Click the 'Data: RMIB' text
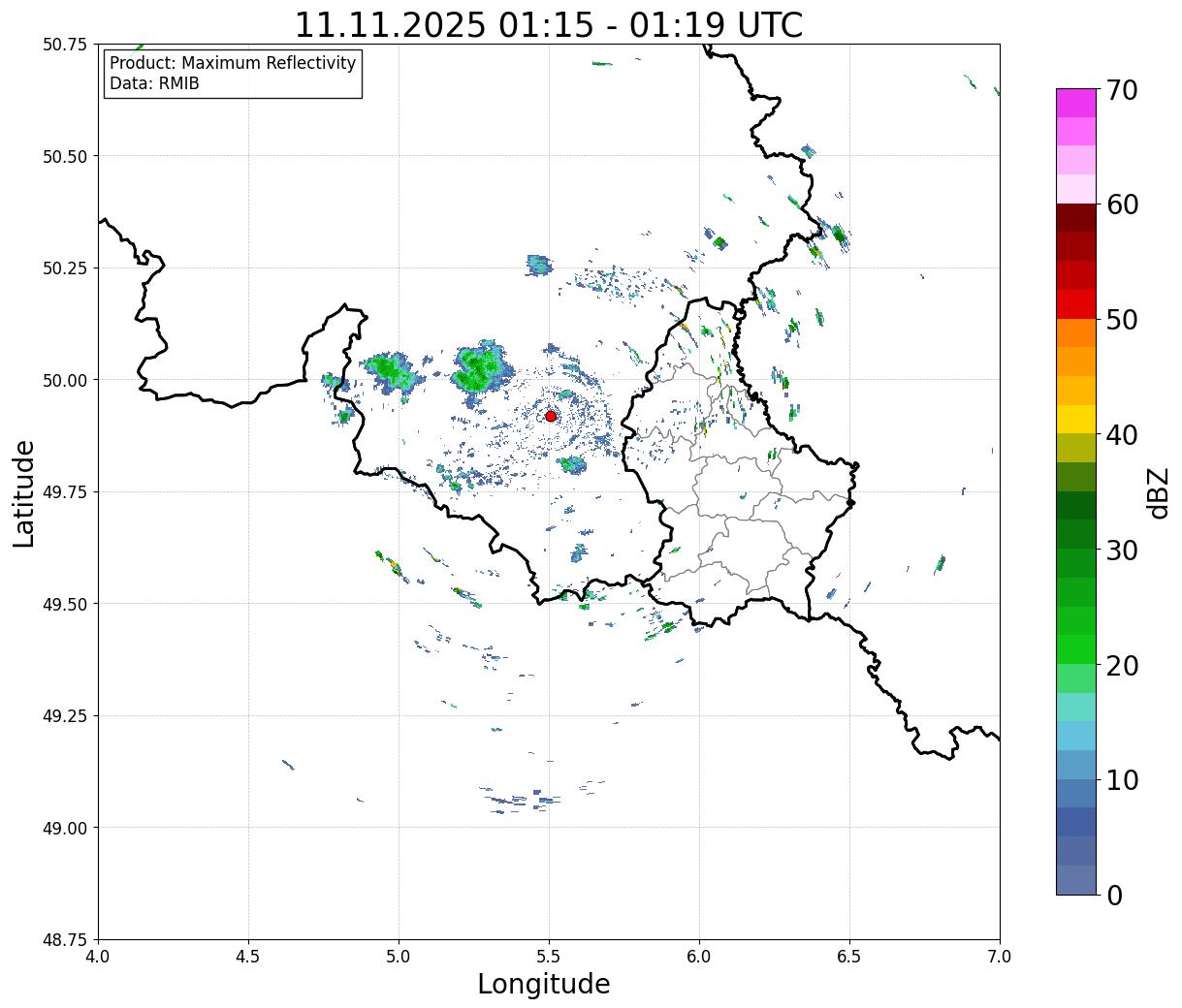 [154, 84]
